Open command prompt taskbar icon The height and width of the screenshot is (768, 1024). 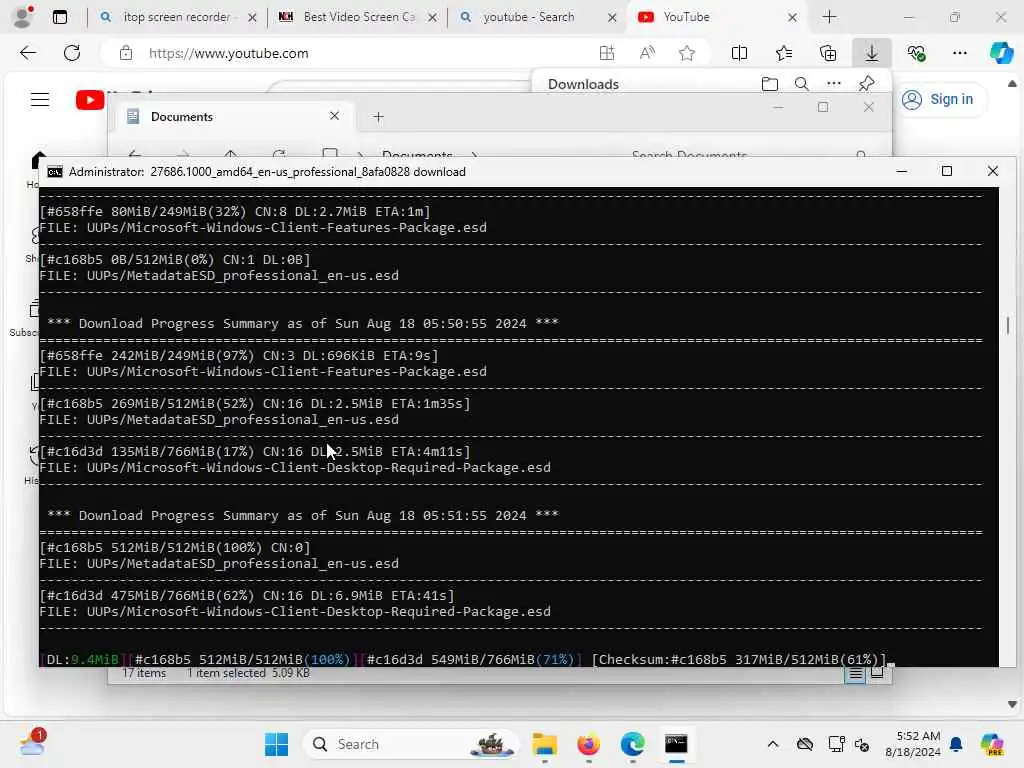(x=676, y=744)
